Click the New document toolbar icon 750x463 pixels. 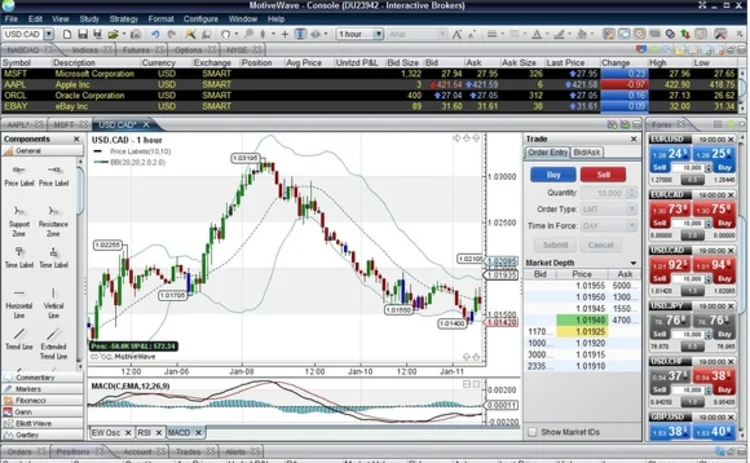[x=67, y=34]
